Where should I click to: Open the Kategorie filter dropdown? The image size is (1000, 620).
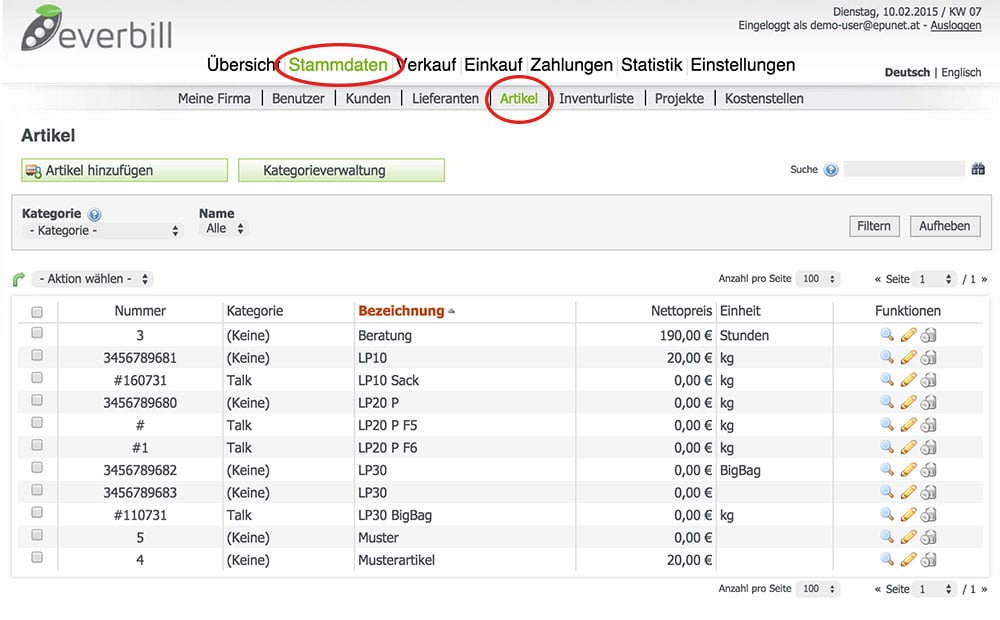tap(104, 231)
